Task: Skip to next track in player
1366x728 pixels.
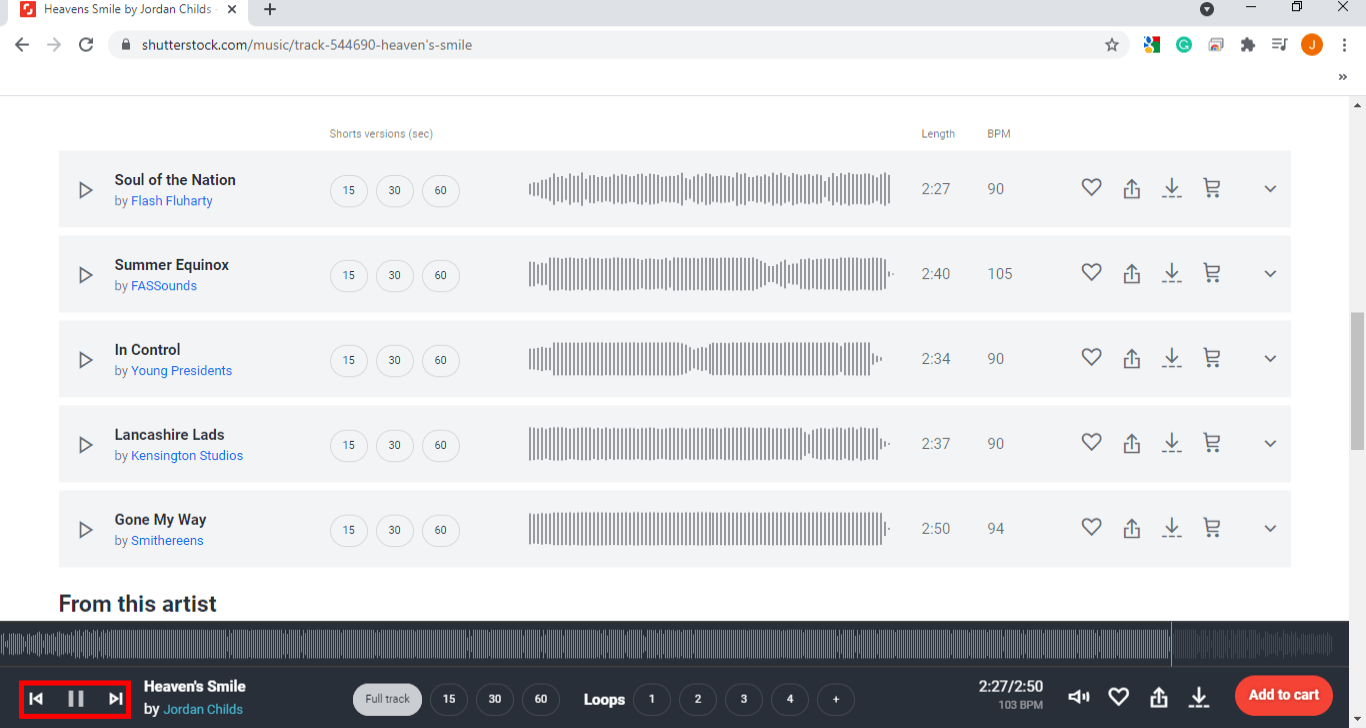Action: point(116,699)
